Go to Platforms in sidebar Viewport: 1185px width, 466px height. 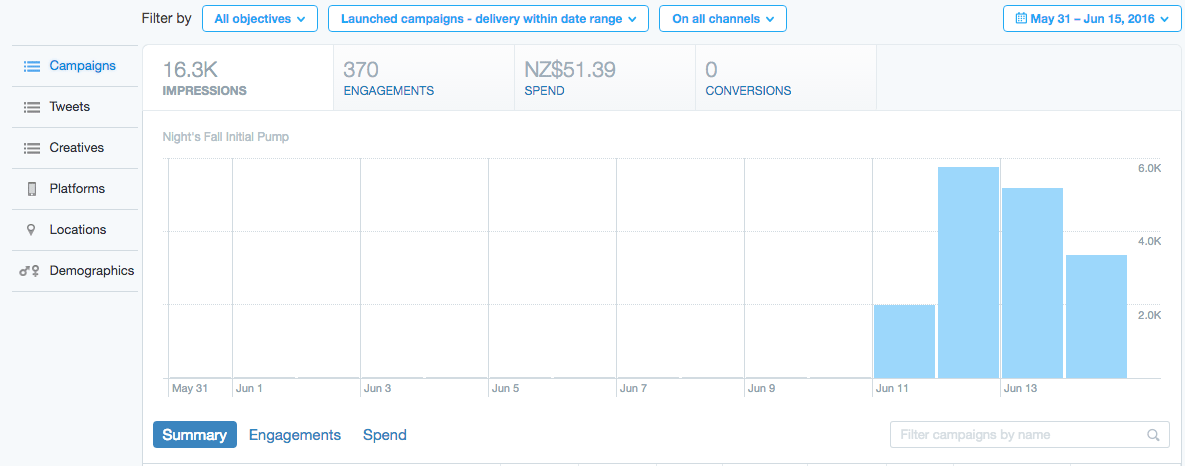(x=75, y=189)
